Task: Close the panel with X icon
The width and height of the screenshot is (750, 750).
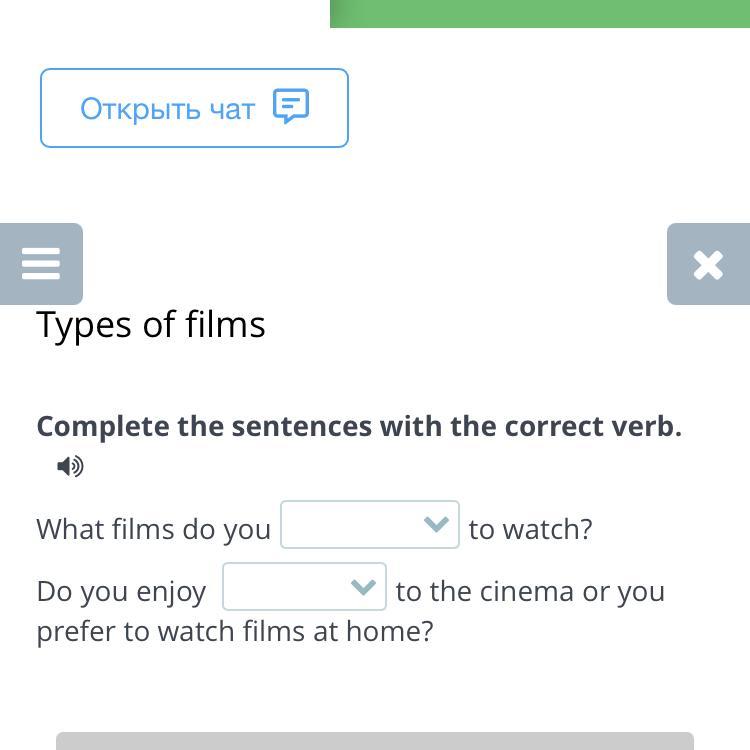Action: click(x=708, y=264)
